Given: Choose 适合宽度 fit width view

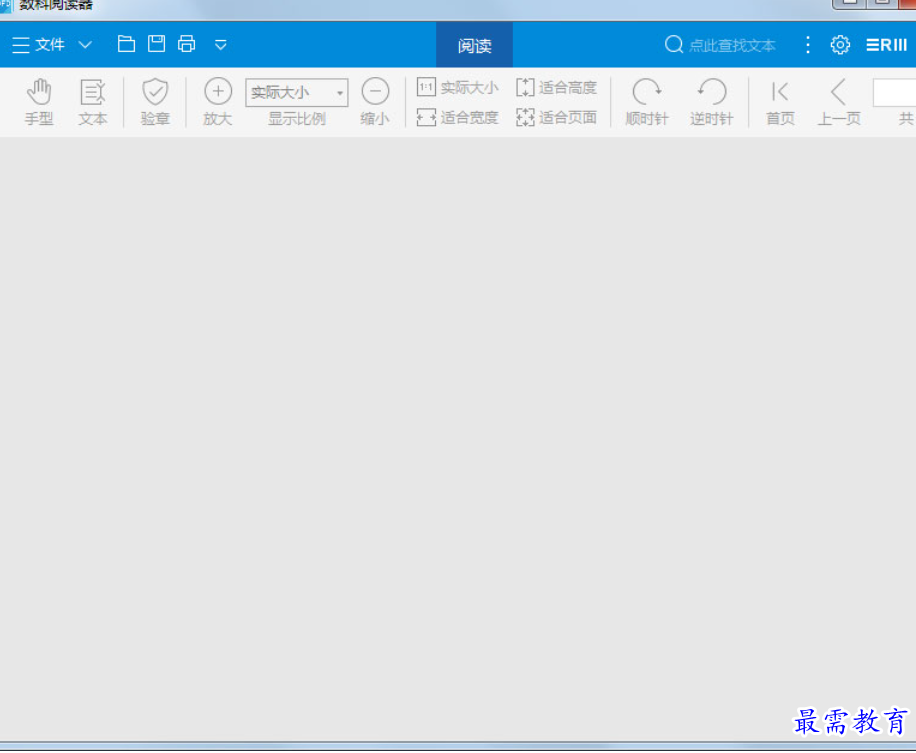Looking at the screenshot, I should click(457, 117).
